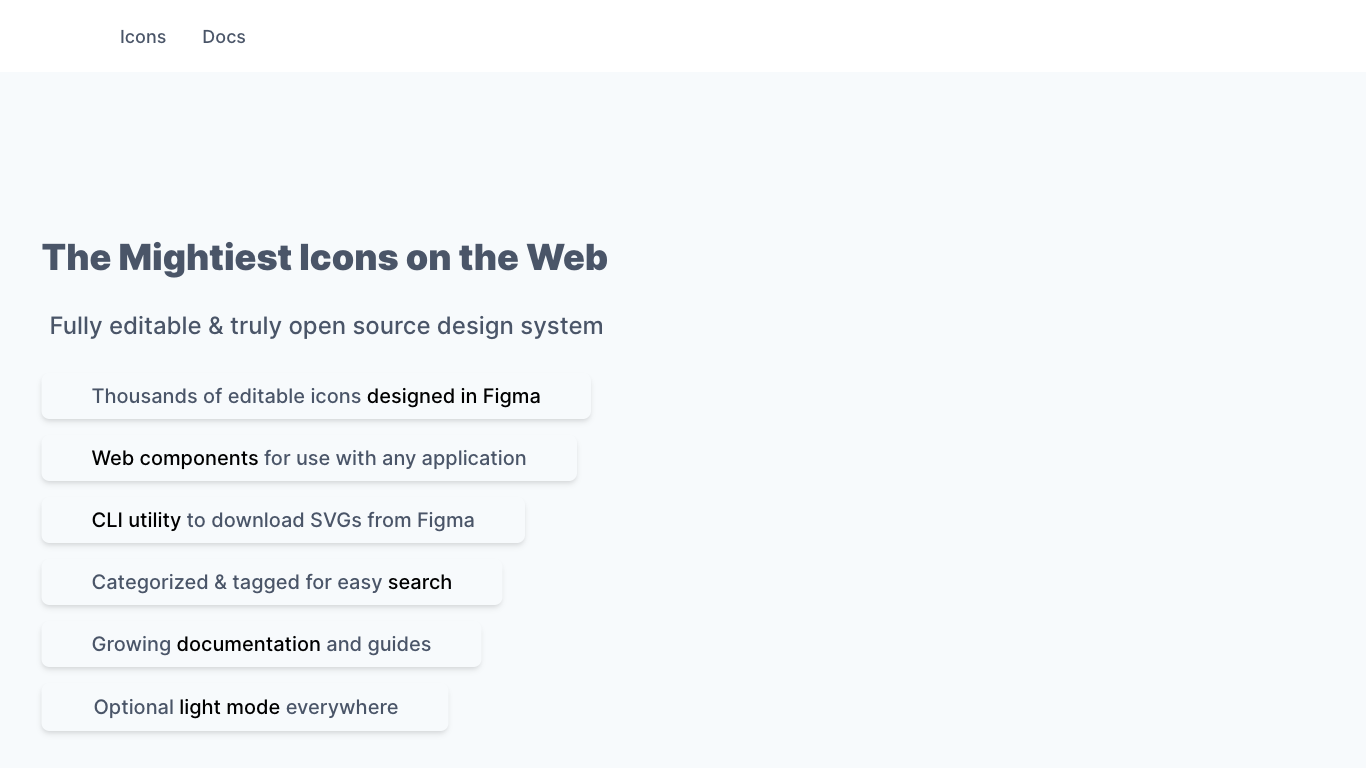Click the word 'Optional' in last card
This screenshot has width=1366, height=768.
[x=134, y=707]
